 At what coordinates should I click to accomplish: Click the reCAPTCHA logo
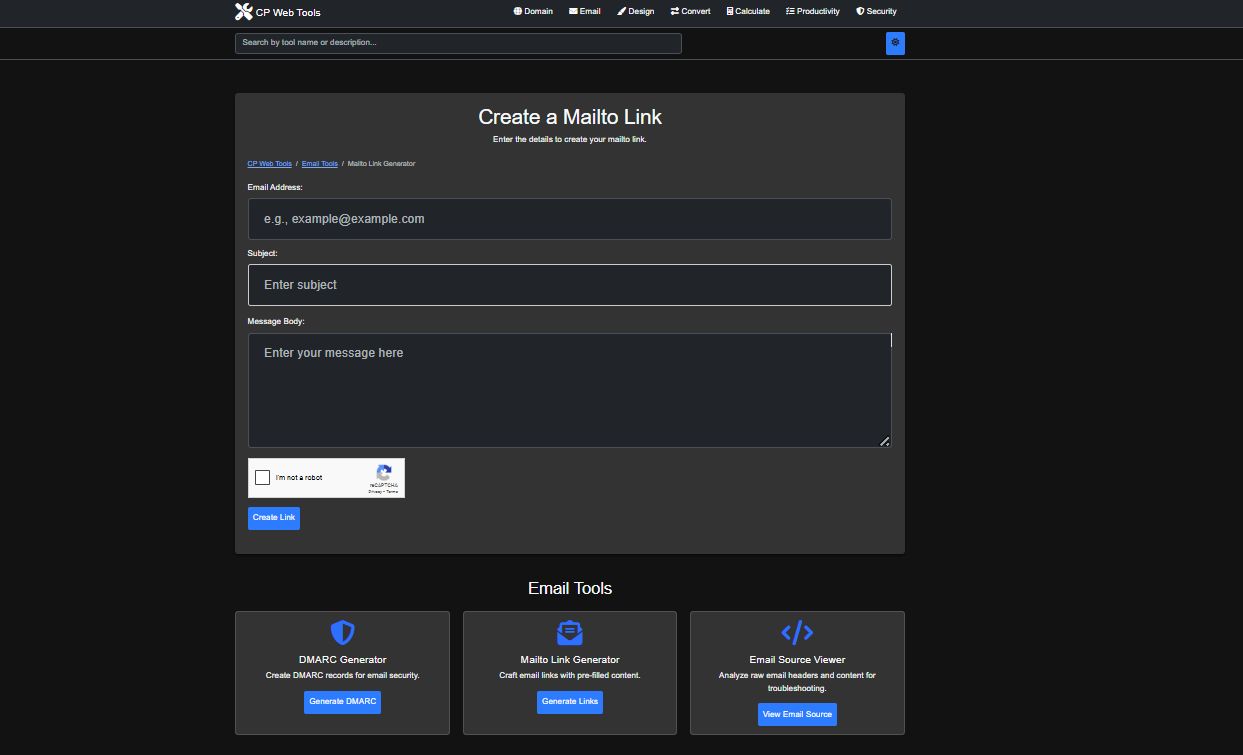(x=383, y=473)
